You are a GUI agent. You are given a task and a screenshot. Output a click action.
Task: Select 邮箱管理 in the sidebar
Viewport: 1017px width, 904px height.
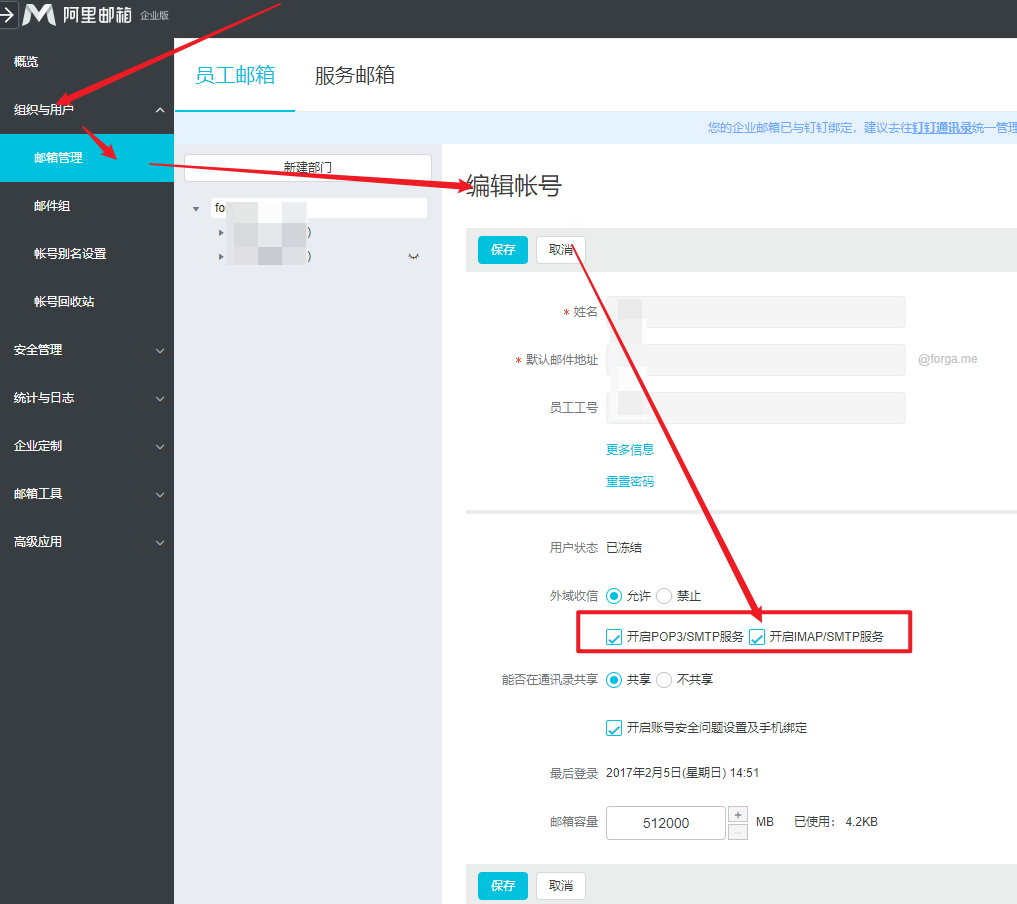coord(87,158)
